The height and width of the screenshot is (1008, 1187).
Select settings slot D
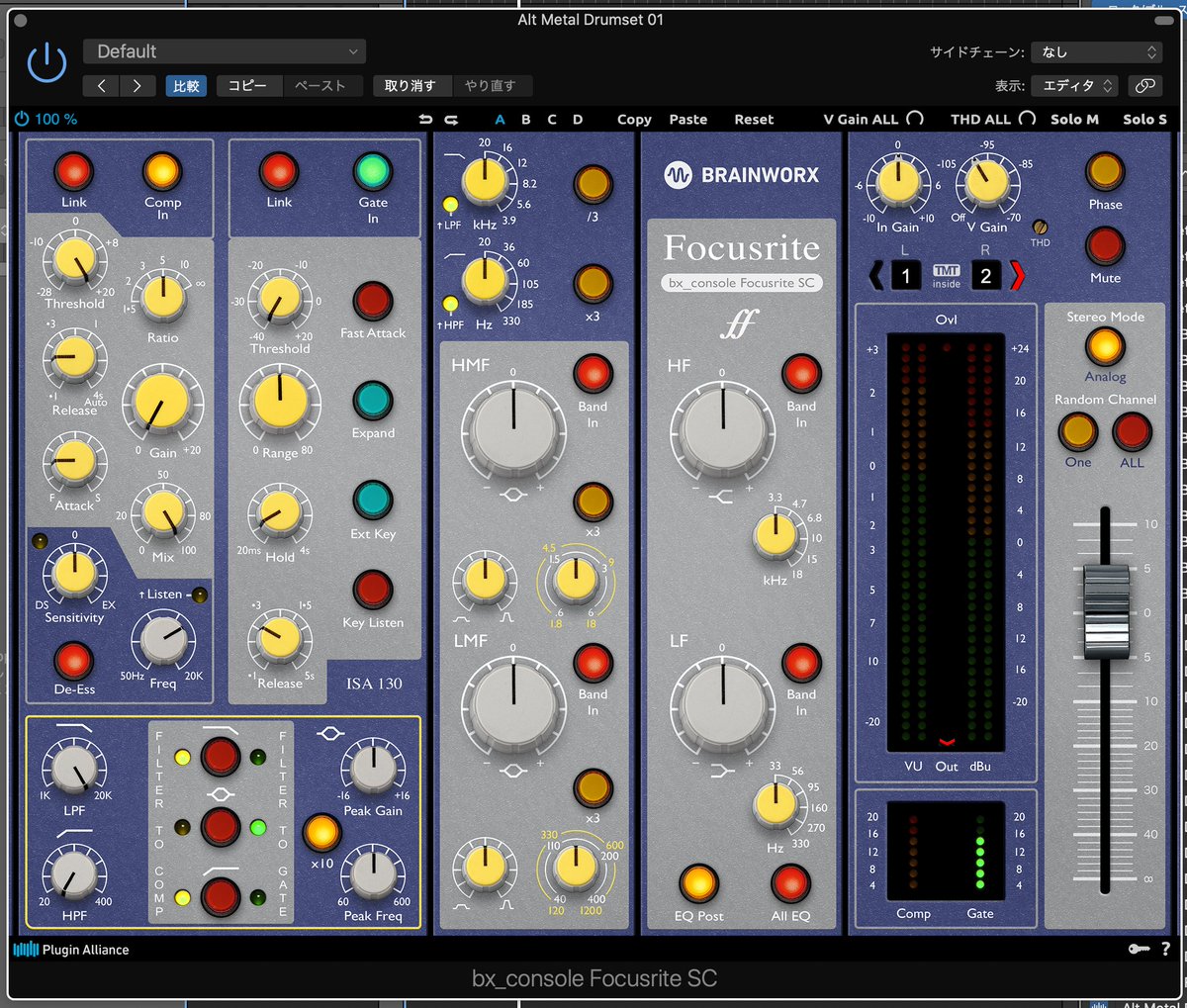tap(578, 119)
